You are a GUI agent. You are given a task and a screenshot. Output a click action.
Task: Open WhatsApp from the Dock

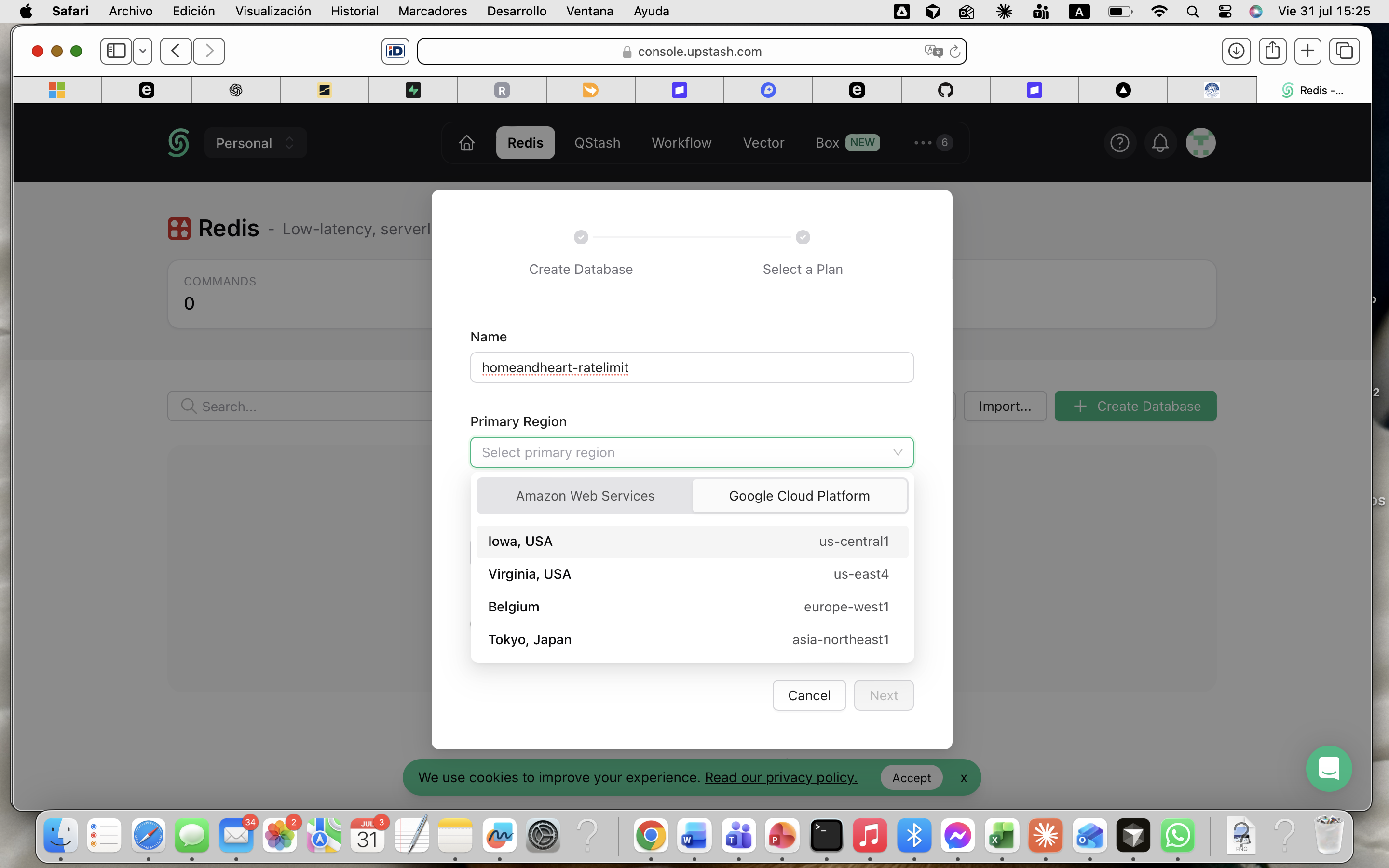pos(1178,835)
